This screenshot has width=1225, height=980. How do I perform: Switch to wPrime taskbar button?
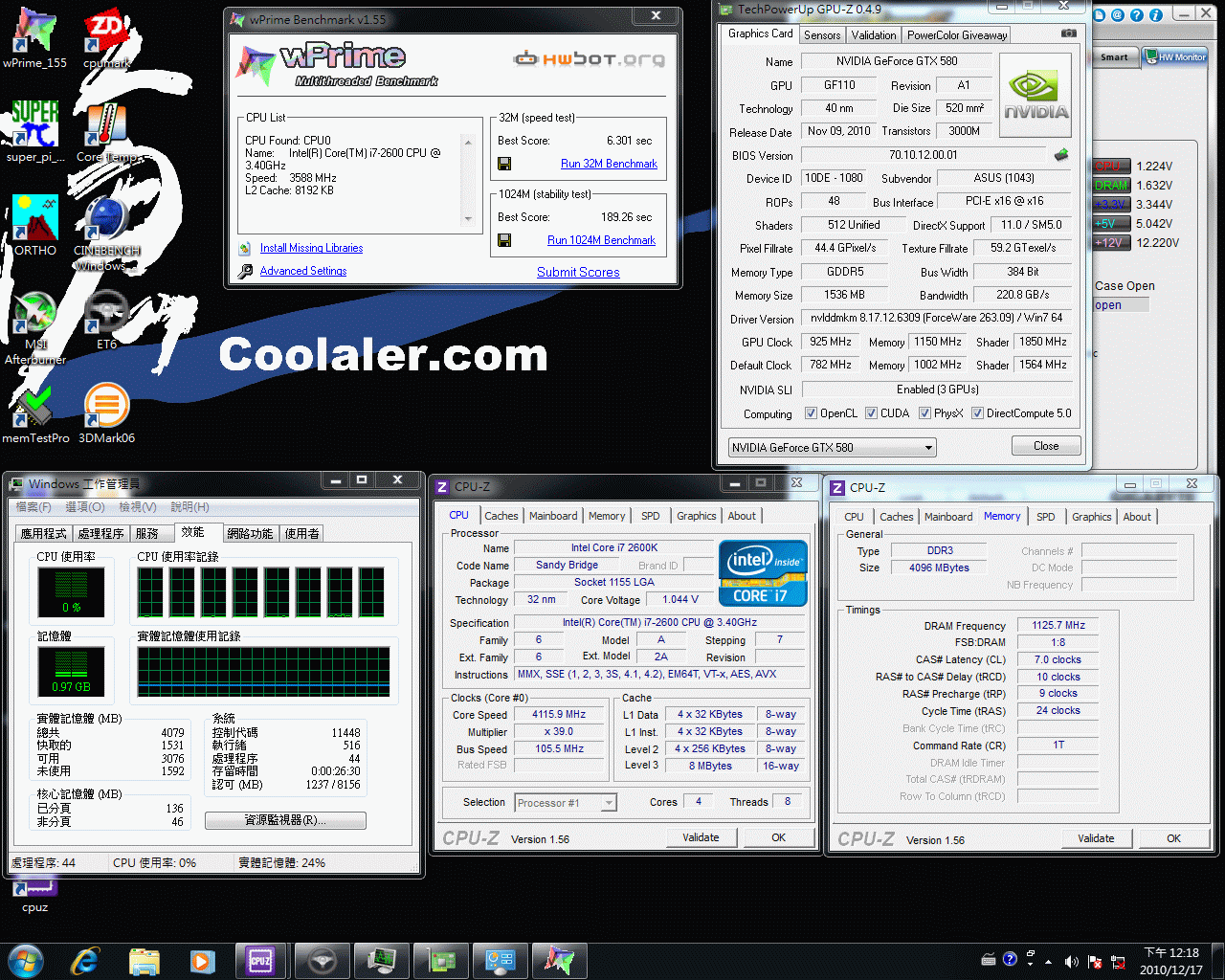(x=559, y=960)
